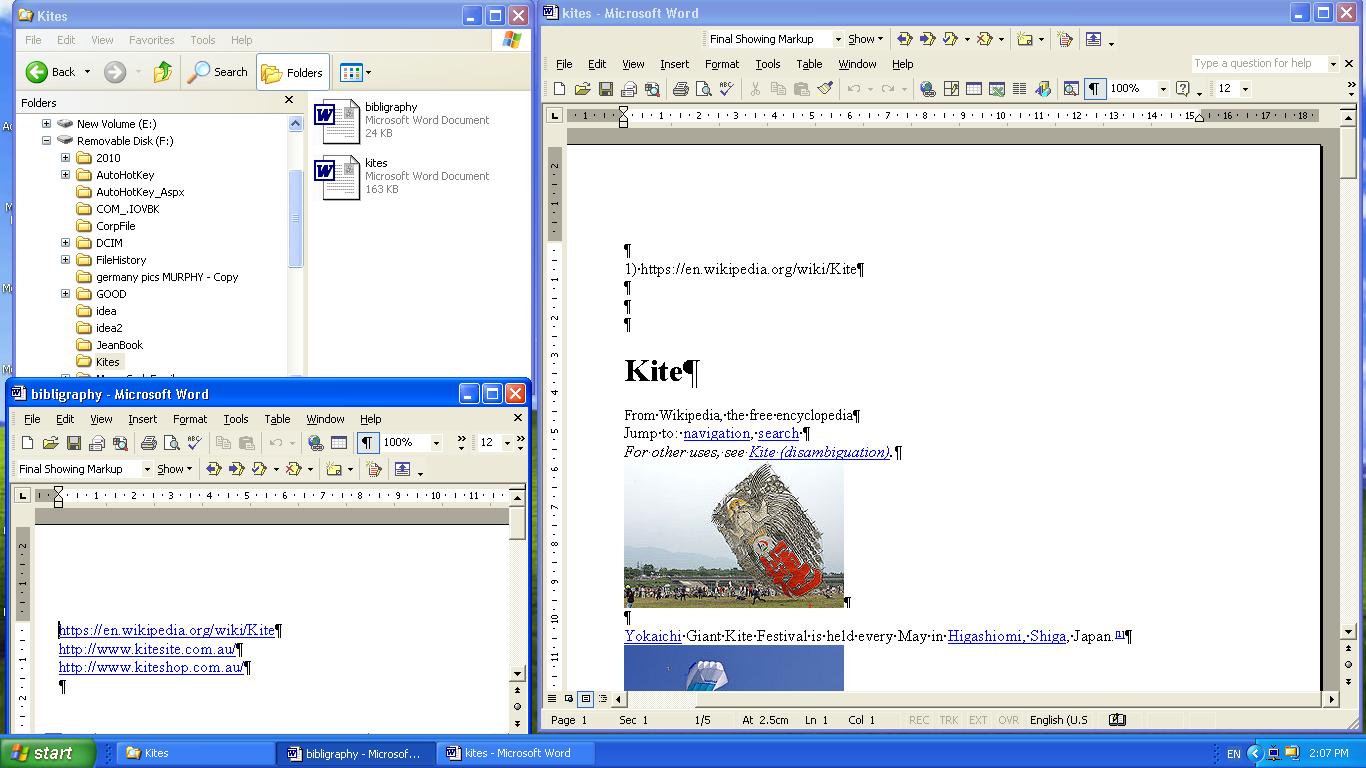Toggle paragraph marks in bibligraphy window
Image resolution: width=1366 pixels, height=768 pixels.
(367, 443)
